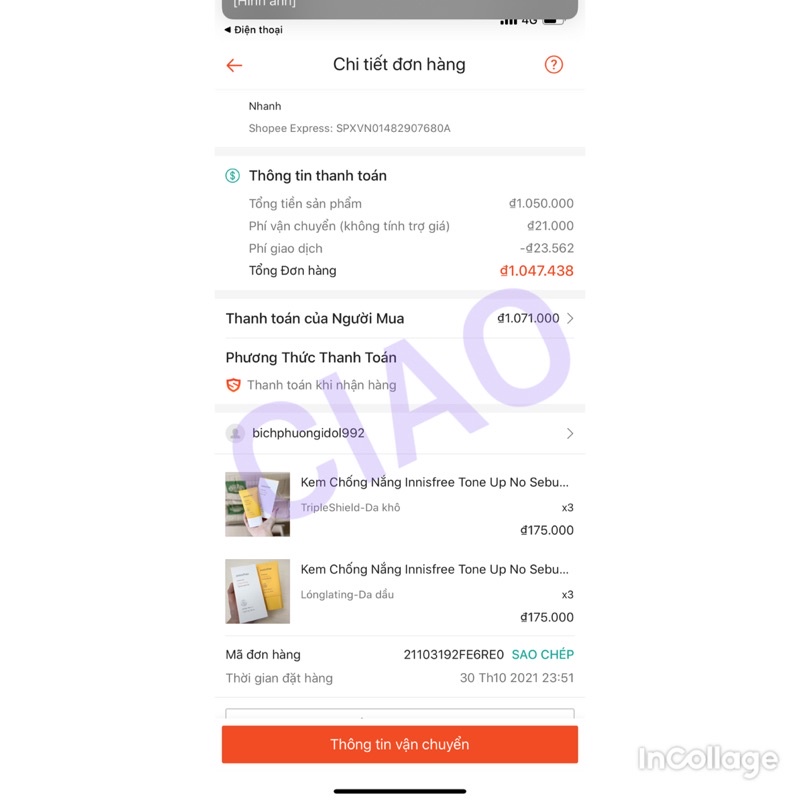This screenshot has width=800, height=800.
Task: Click the Shopee guarantee shield icon
Action: (233, 385)
